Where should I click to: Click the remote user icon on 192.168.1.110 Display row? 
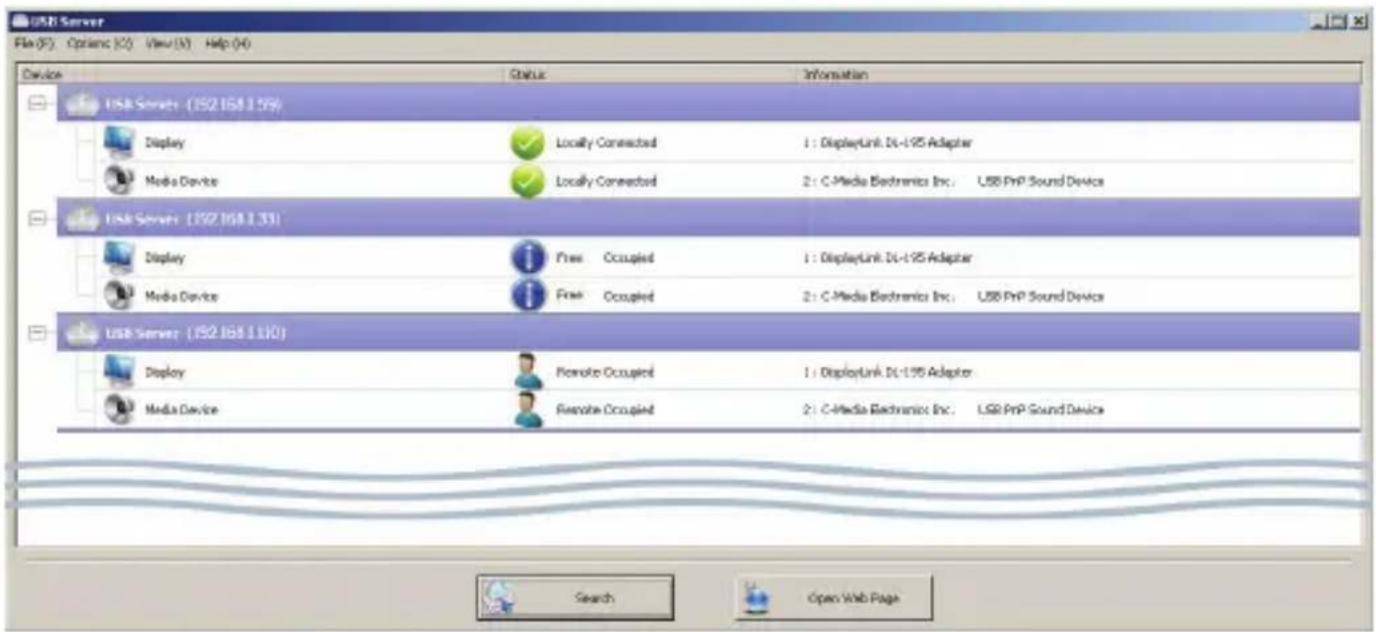[x=527, y=371]
